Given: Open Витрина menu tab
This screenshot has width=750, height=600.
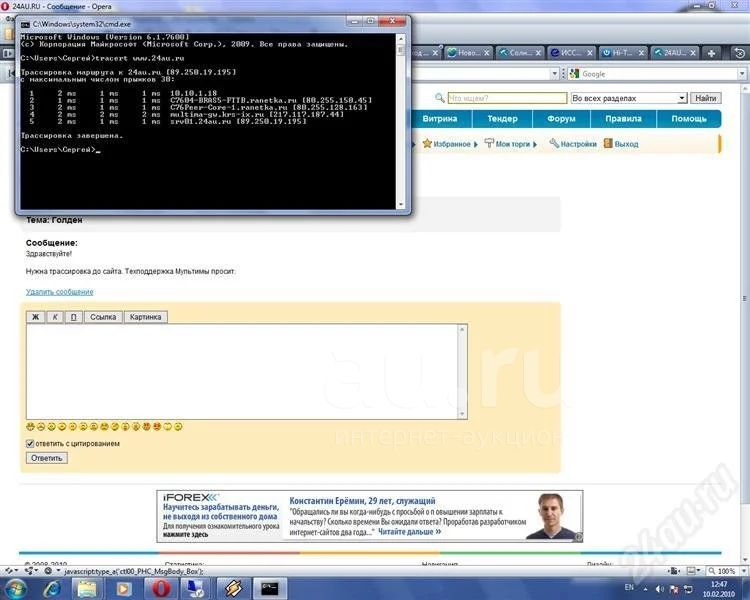Looking at the screenshot, I should coord(440,119).
